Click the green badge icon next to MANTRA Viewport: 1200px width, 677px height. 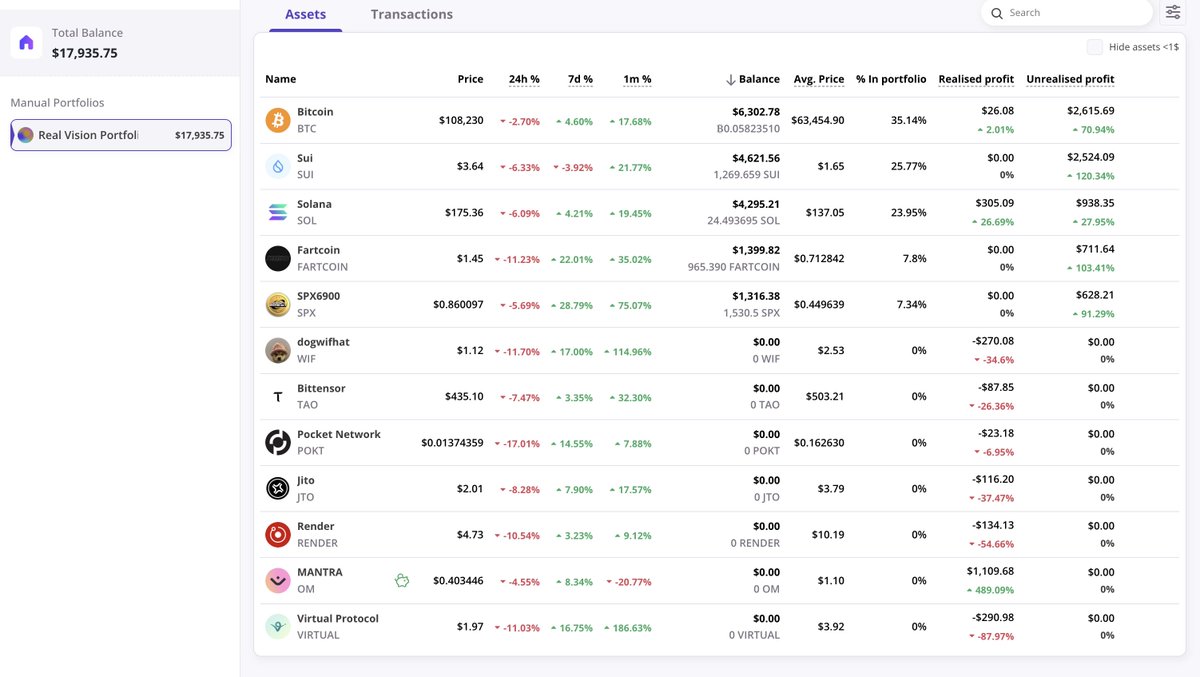(402, 579)
